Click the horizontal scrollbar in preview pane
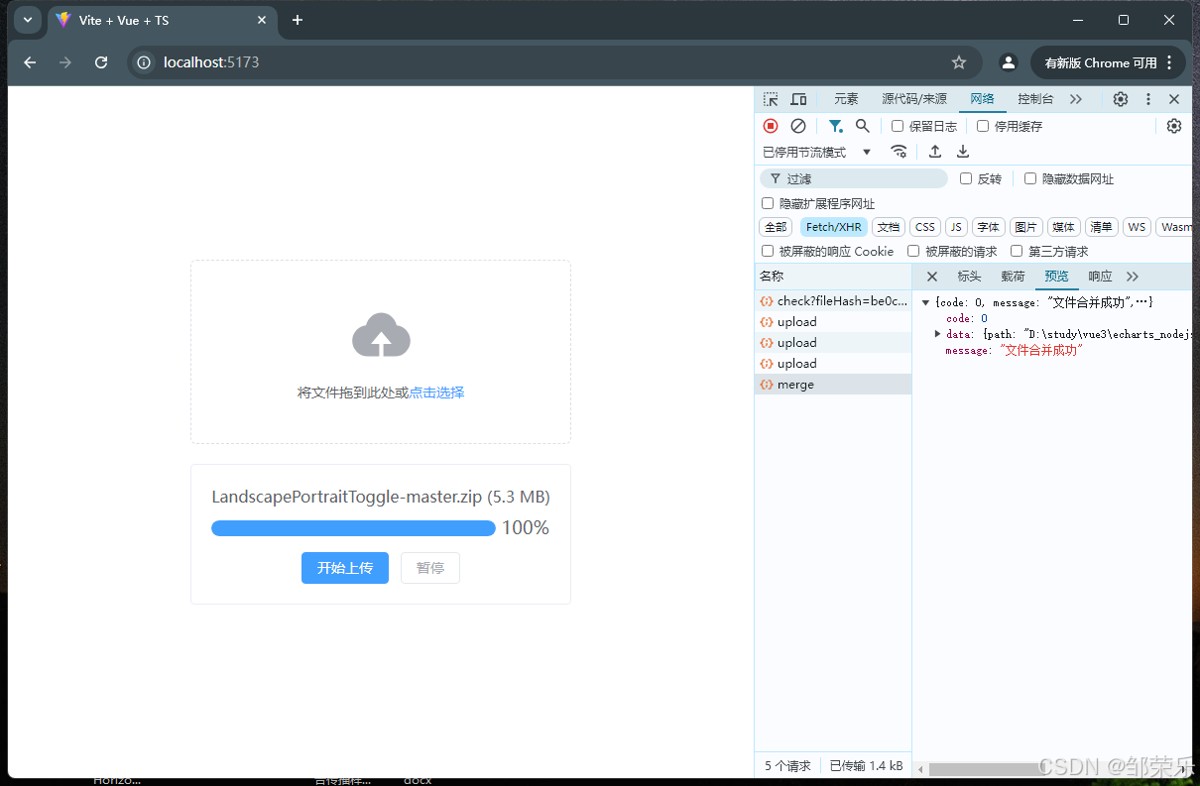Image resolution: width=1200 pixels, height=786 pixels. tap(985, 770)
